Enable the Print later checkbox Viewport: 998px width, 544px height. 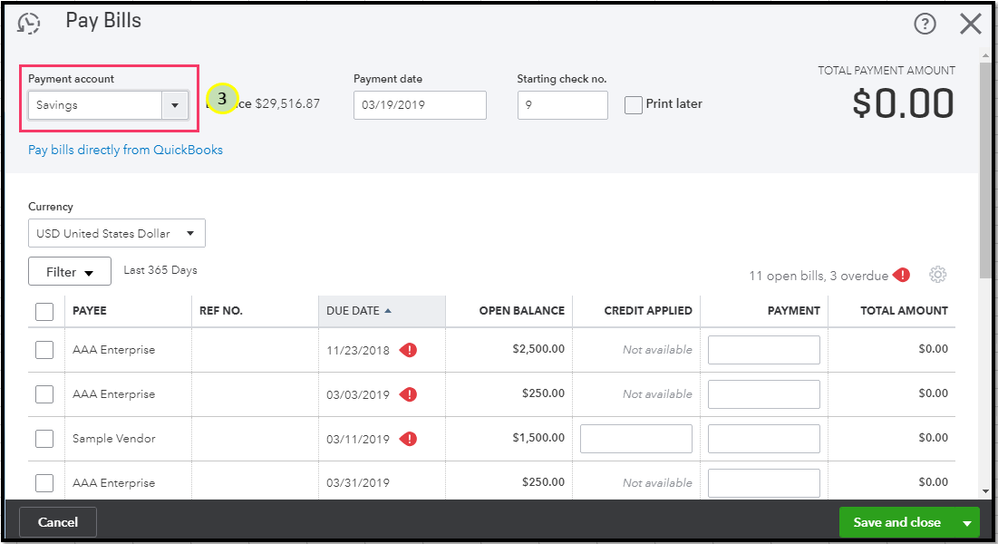tap(633, 105)
